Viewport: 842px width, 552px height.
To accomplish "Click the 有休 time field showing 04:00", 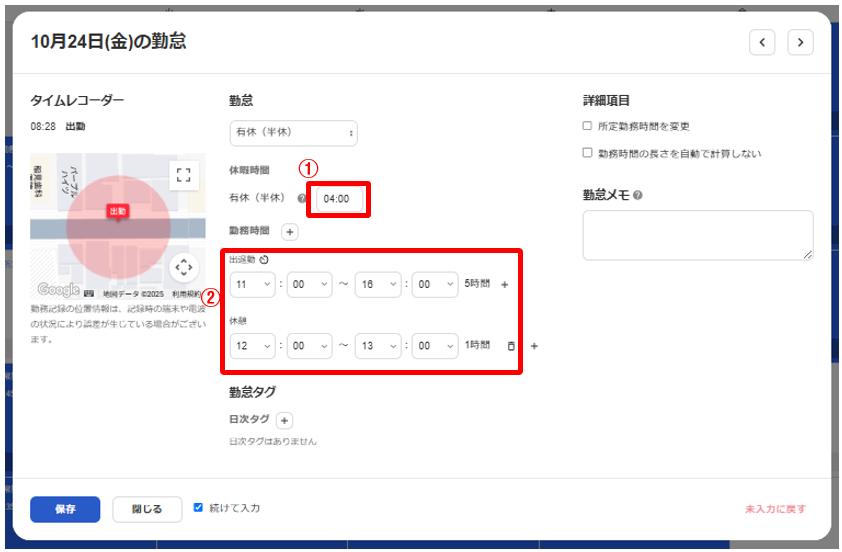I will [337, 199].
